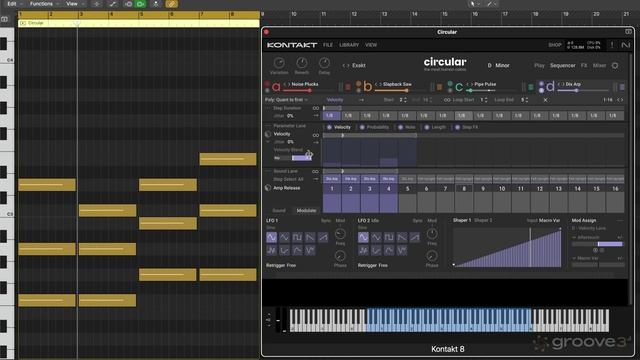Click the Variation knob in Circular
This screenshot has height=360, width=640.
[x=279, y=63]
